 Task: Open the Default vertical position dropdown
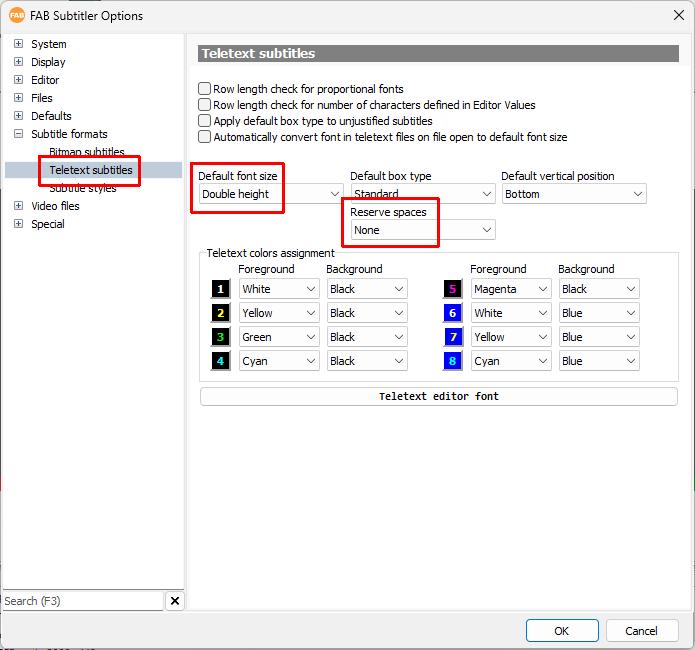pos(574,194)
